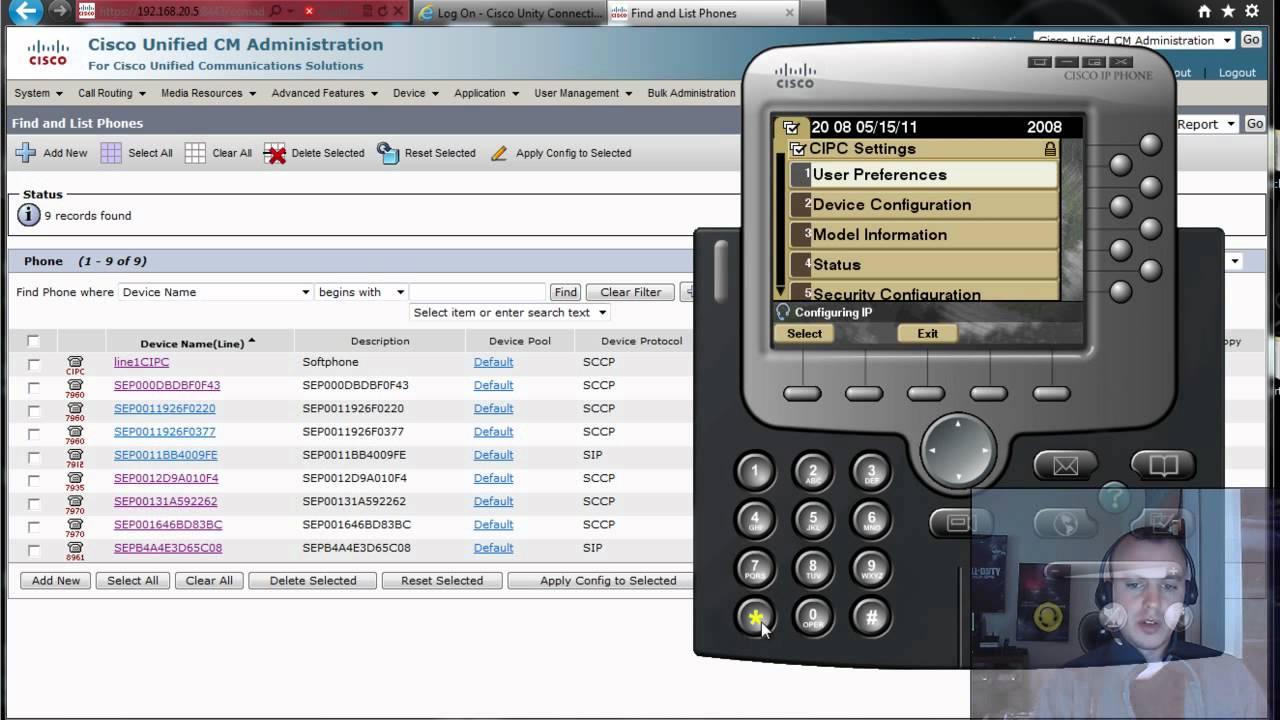Viewport: 1280px width, 720px height.
Task: Open the 'Select item or enter search text' dropdown
Action: coord(510,312)
